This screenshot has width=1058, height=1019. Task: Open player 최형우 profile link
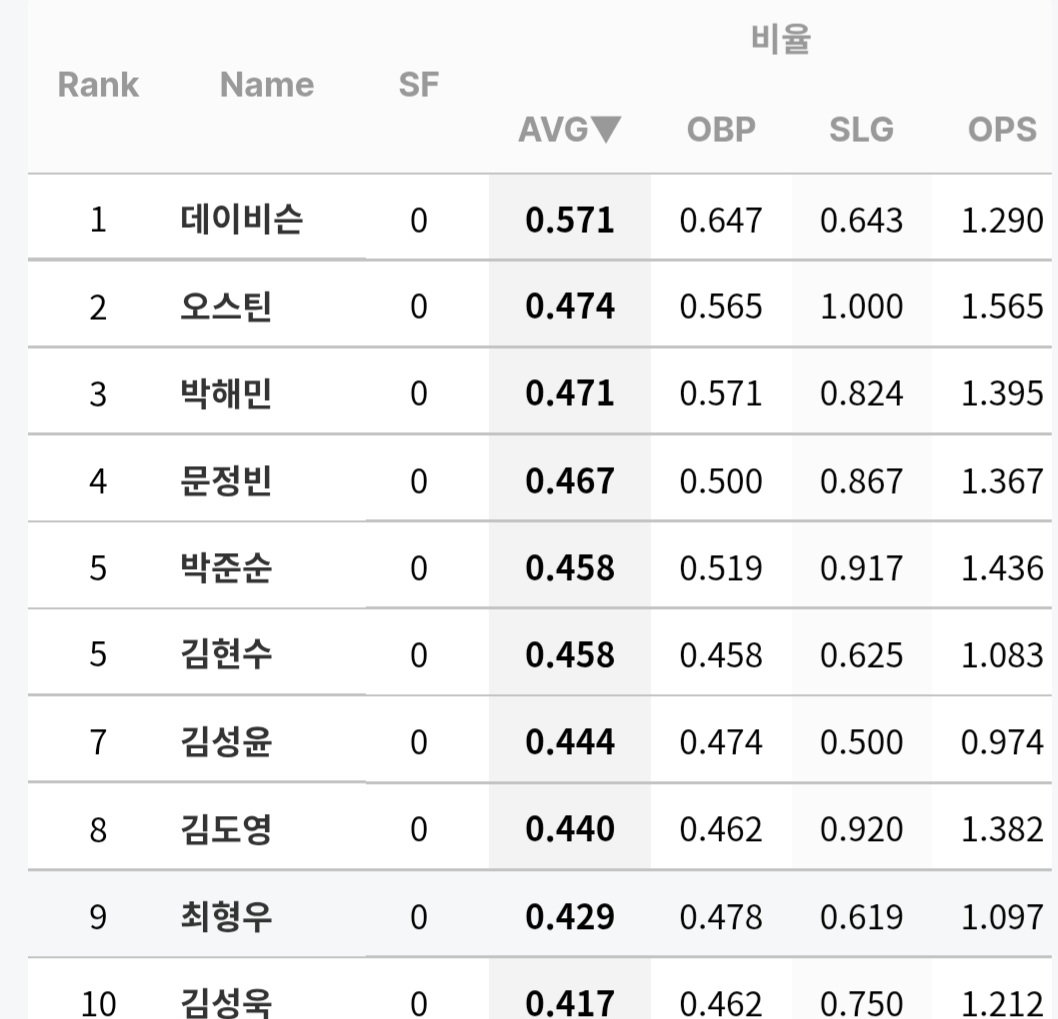226,916
